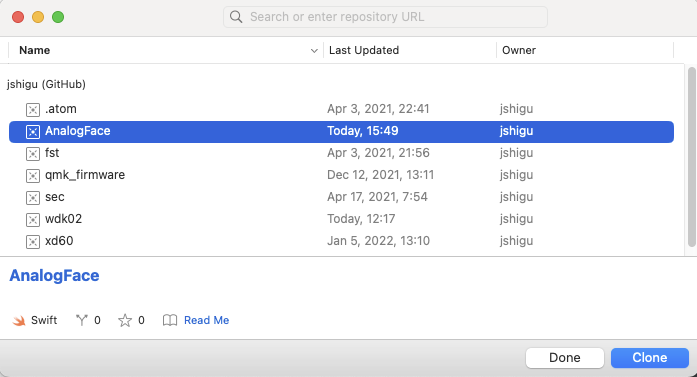This screenshot has height=377, width=697.
Task: Sort by the Name column header
Action: point(35,50)
